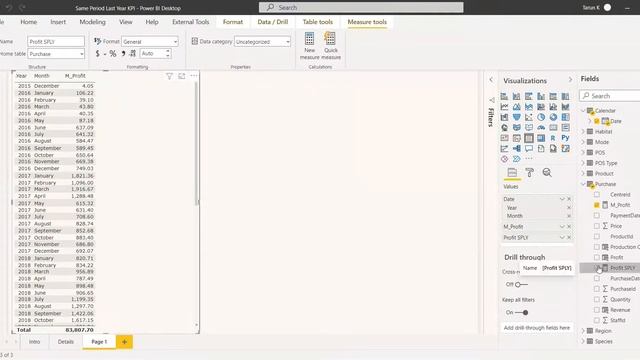
Task: Click the measure Name input field
Action: tap(56, 42)
